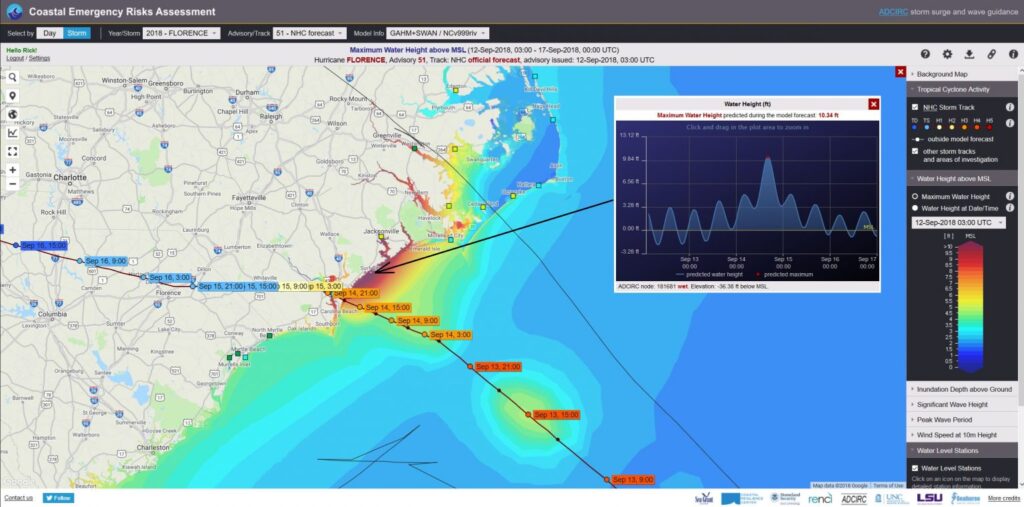Expand the Peak Wave Period section
The image size is (1024, 507).
pyautogui.click(x=961, y=419)
